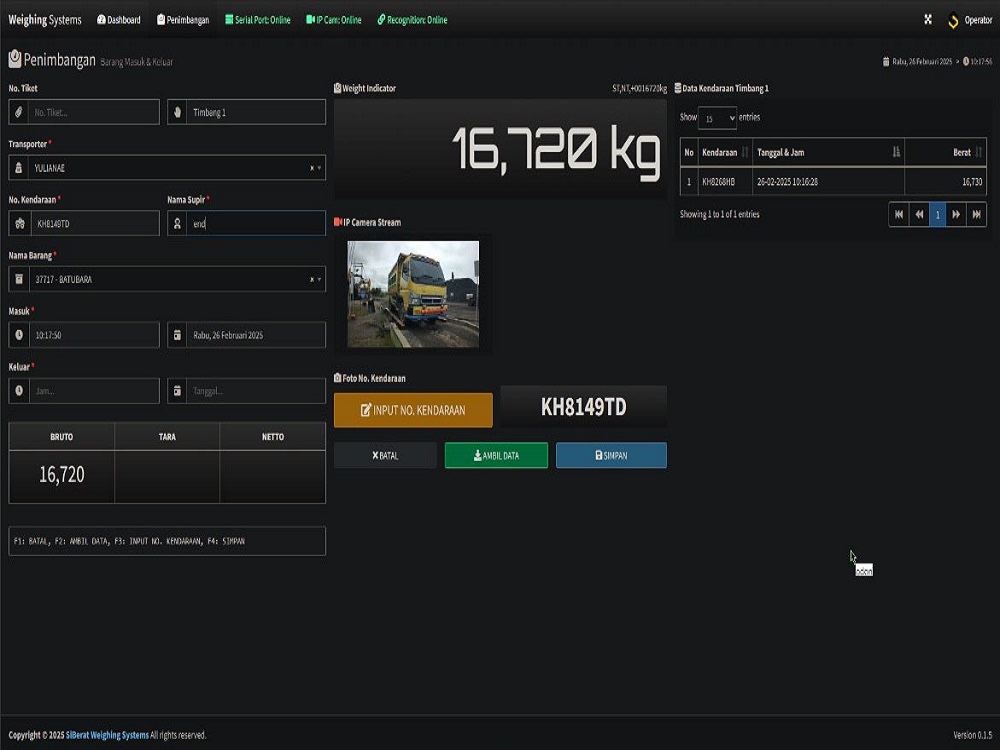The width and height of the screenshot is (1000, 750).
Task: Click the AMBIL DATA button
Action: (x=496, y=455)
